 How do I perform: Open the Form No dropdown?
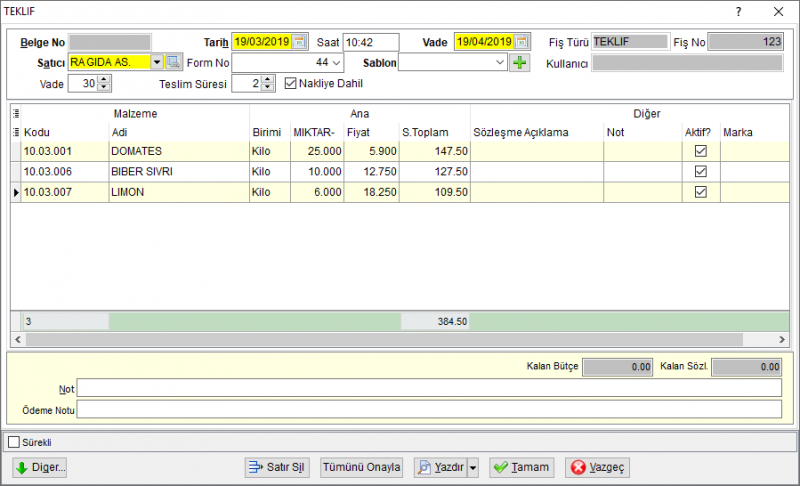pyautogui.click(x=336, y=63)
